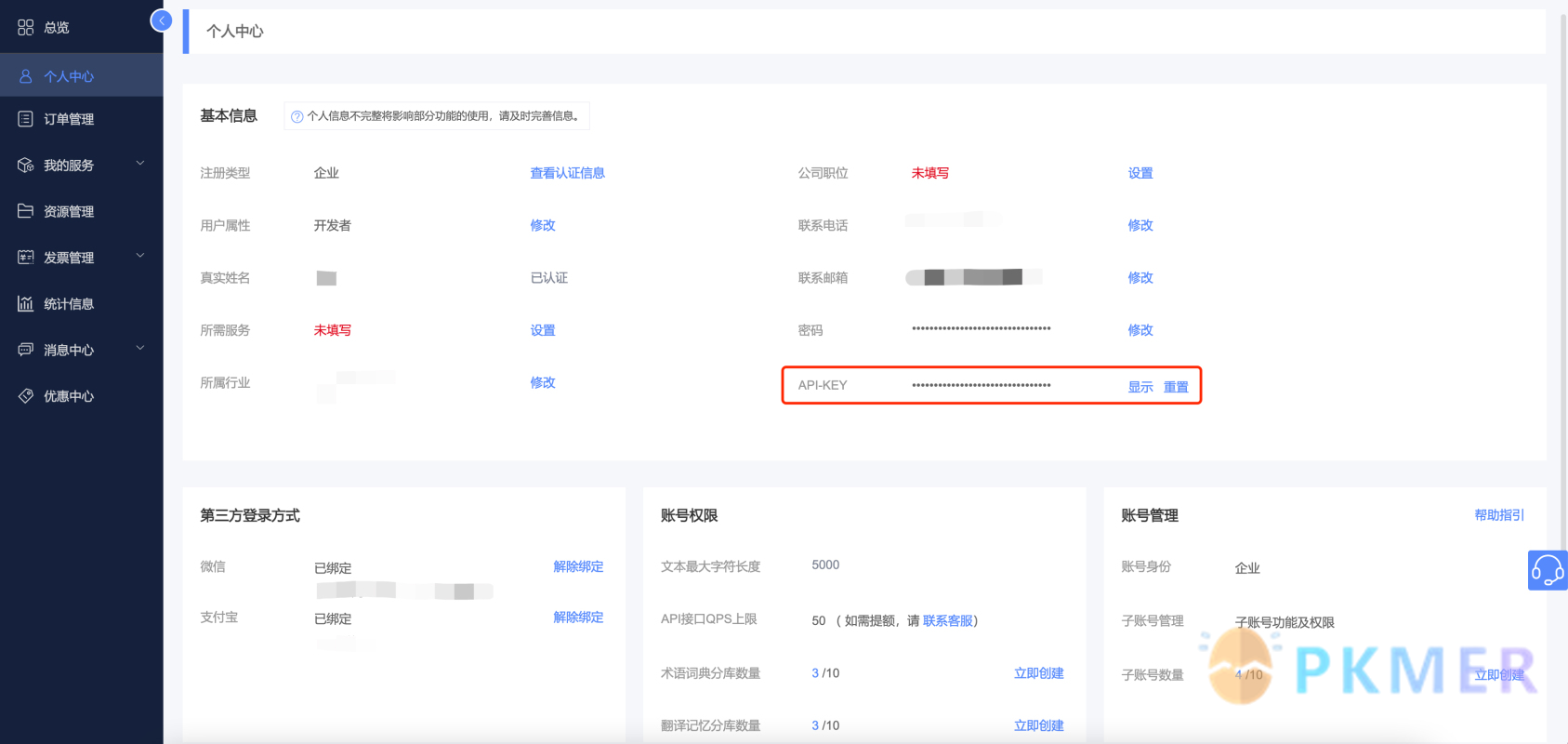Expand the 我的服务 submenu chevron

coord(140,164)
